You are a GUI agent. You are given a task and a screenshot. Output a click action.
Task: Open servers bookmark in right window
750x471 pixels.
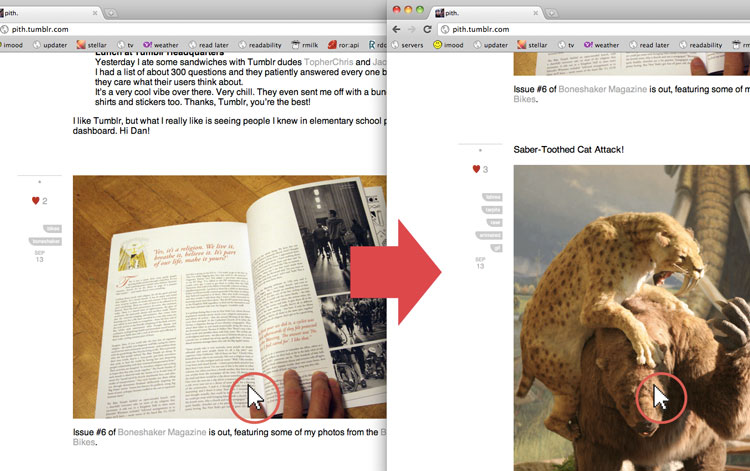click(407, 45)
